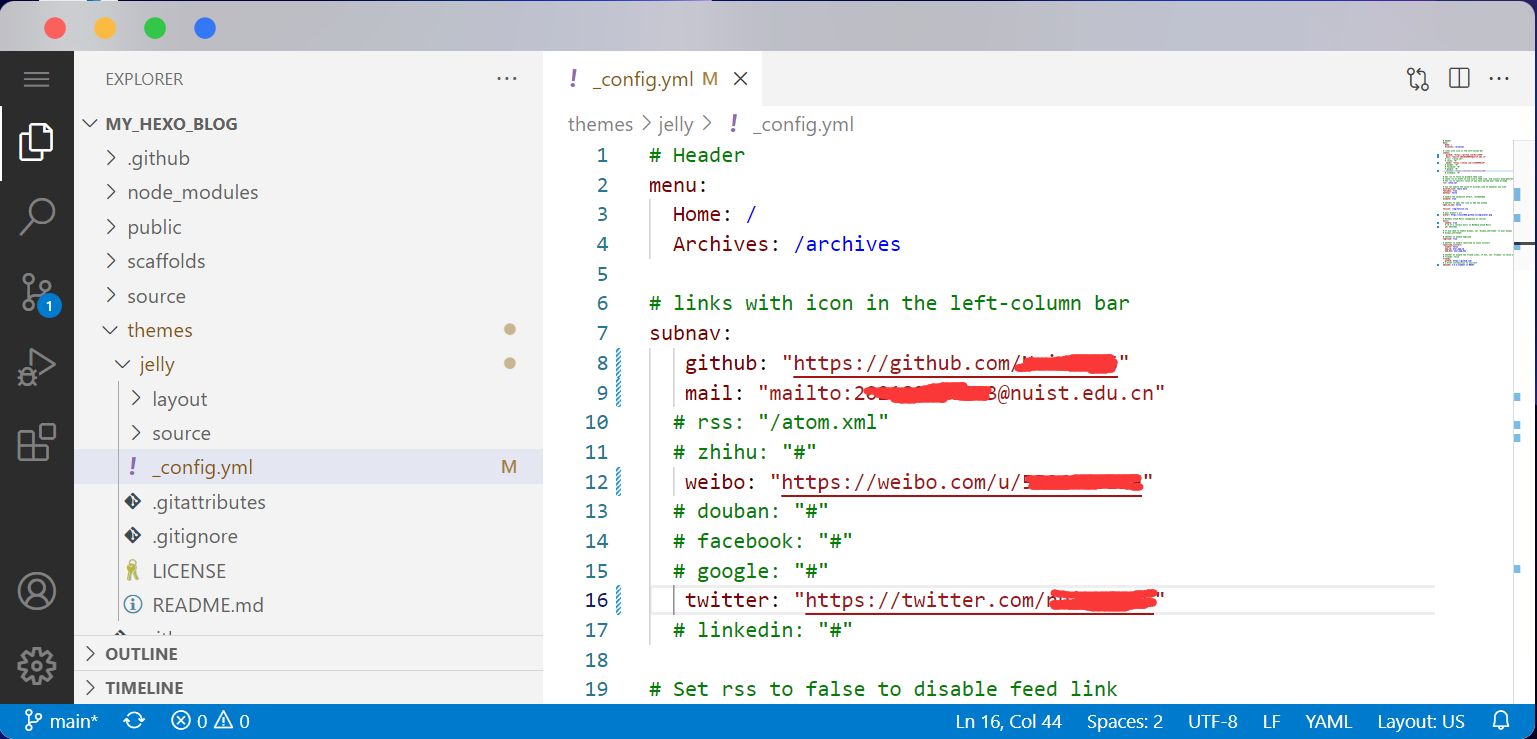Open the Search view icon
Viewport: 1537px width, 739px height.
pos(36,217)
